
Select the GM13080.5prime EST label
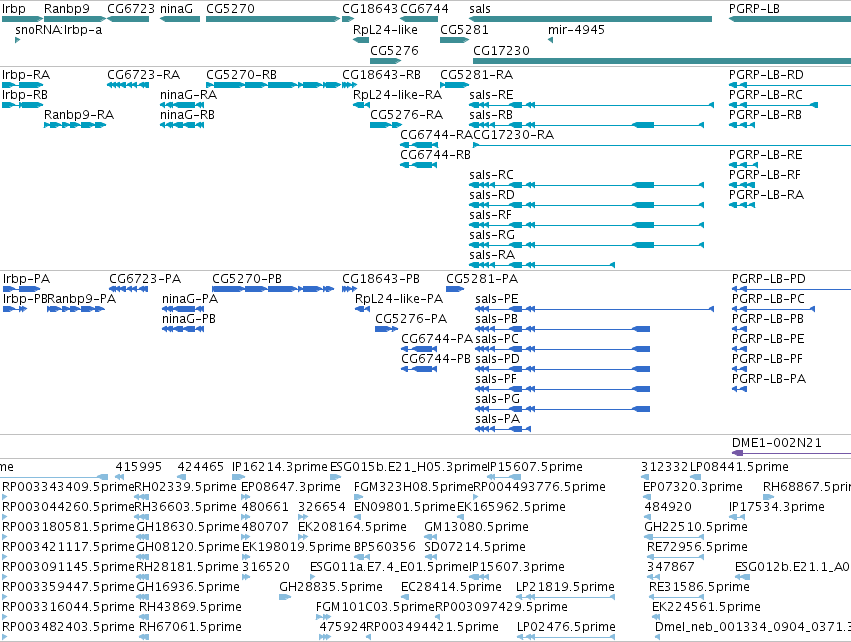click(x=476, y=527)
